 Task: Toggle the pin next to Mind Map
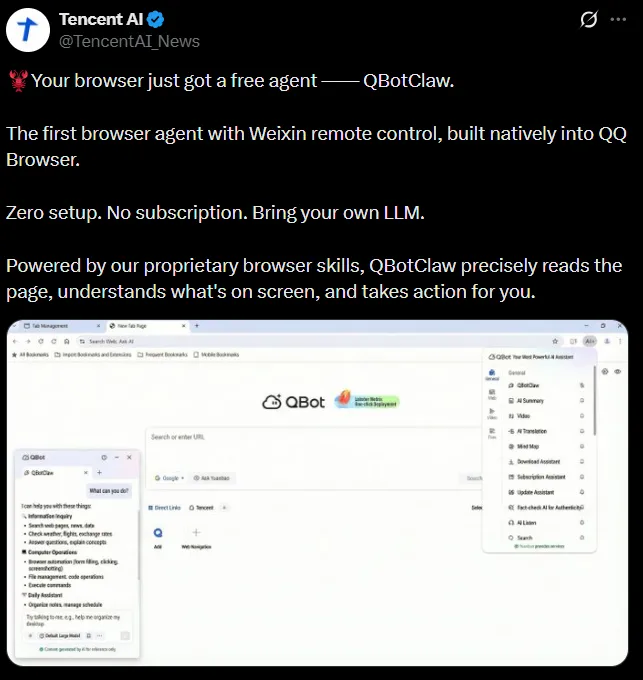[x=582, y=446]
